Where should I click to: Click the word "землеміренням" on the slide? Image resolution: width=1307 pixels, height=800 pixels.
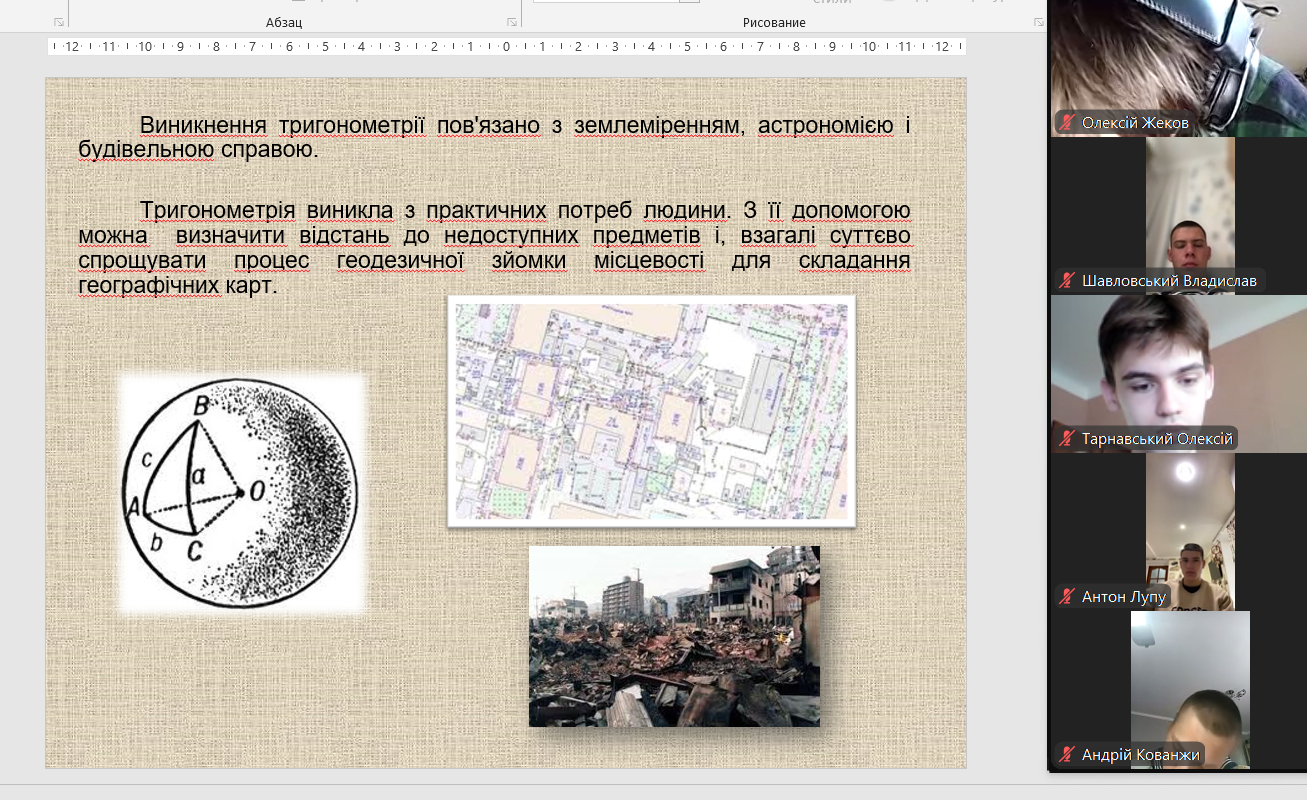pyautogui.click(x=658, y=125)
